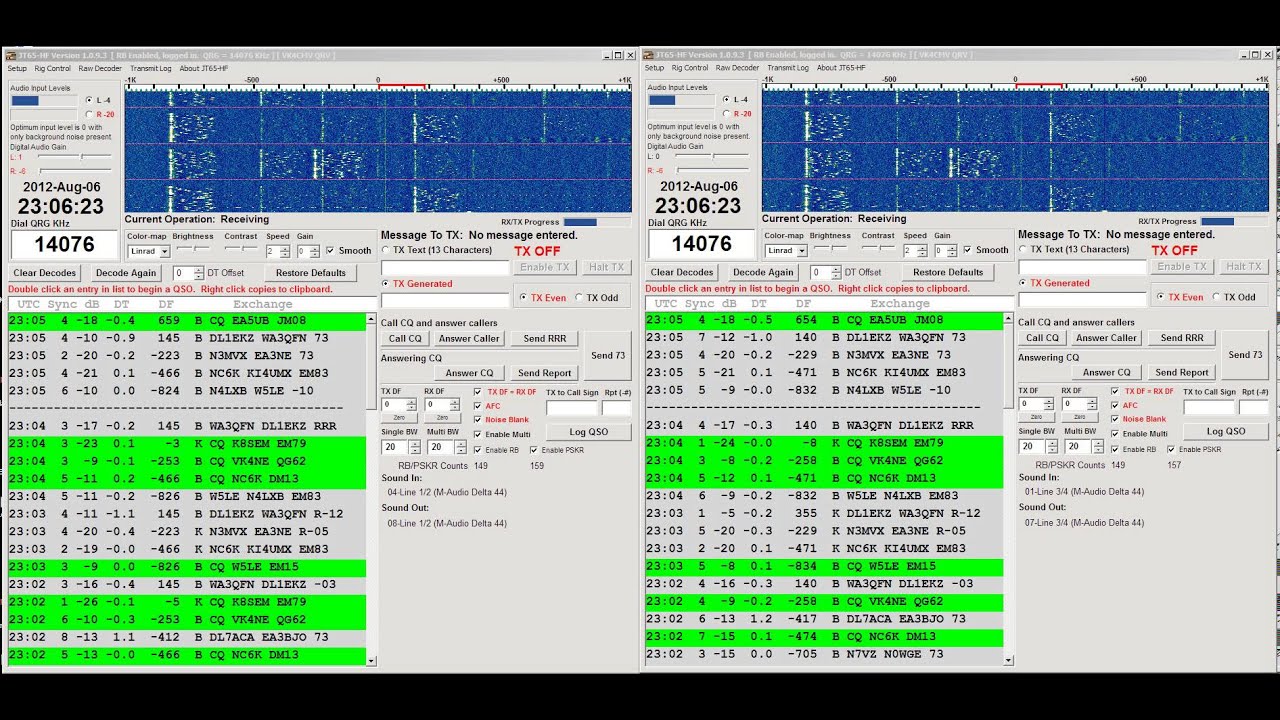Click decode list scrollbar up arrow, right window
The image size is (1280, 720).
[x=1010, y=318]
